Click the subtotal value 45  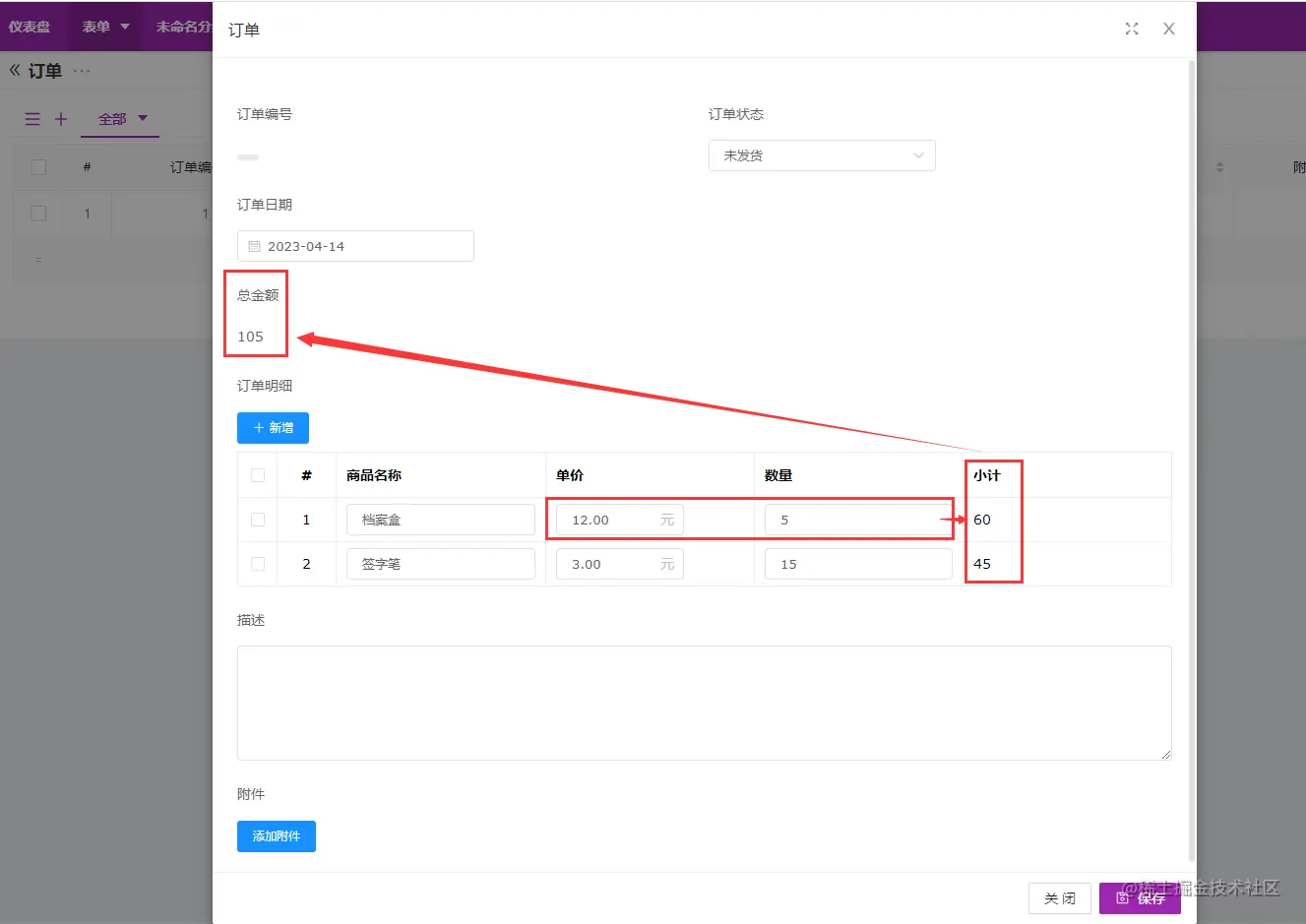tap(982, 564)
